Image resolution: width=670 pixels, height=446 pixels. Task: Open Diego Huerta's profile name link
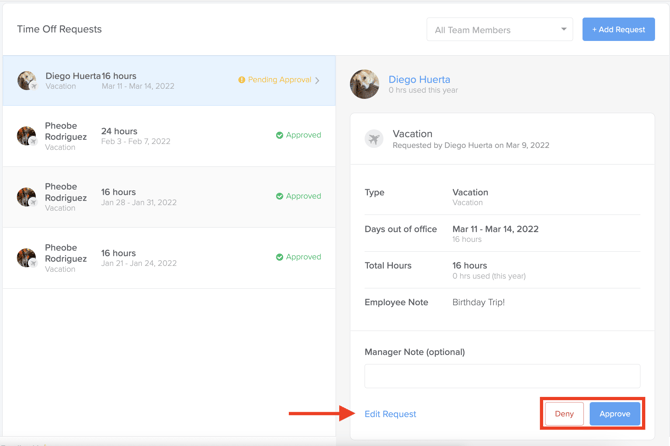click(x=419, y=79)
